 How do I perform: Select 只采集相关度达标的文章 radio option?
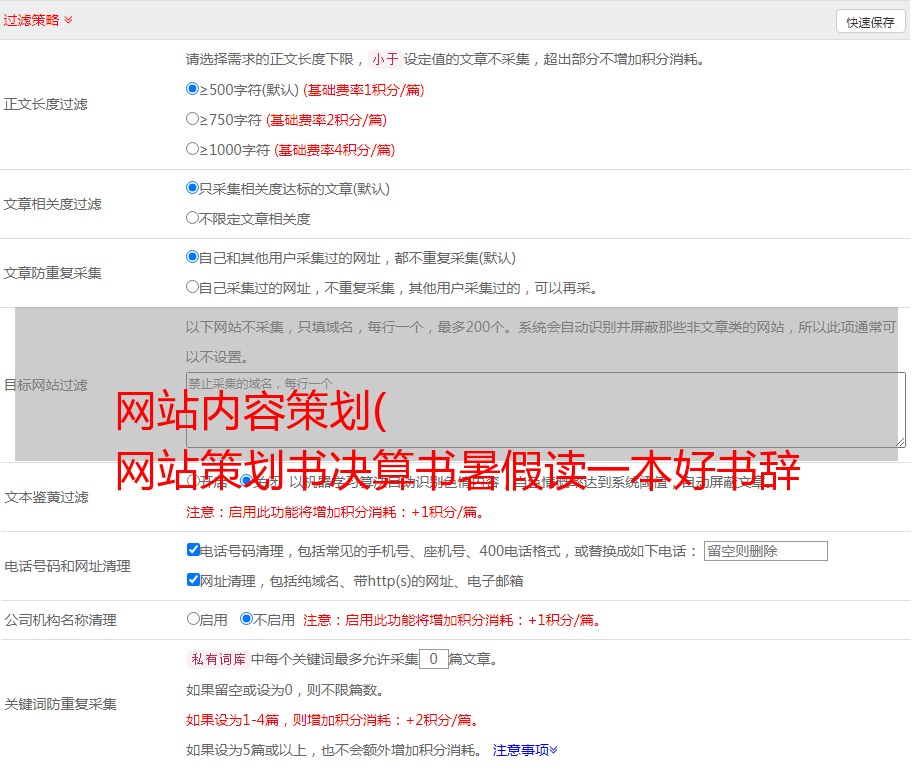coord(193,188)
